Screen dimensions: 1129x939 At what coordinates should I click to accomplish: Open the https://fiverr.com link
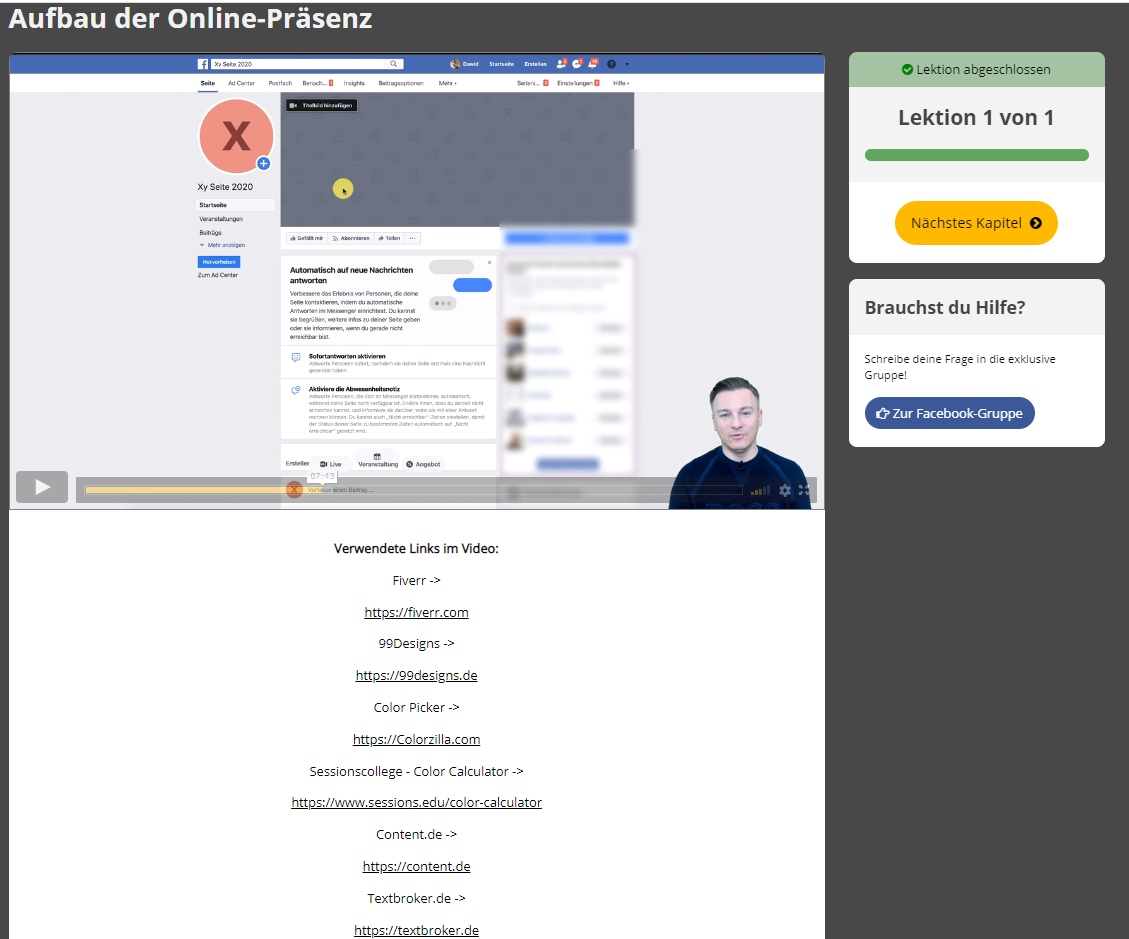pos(416,612)
